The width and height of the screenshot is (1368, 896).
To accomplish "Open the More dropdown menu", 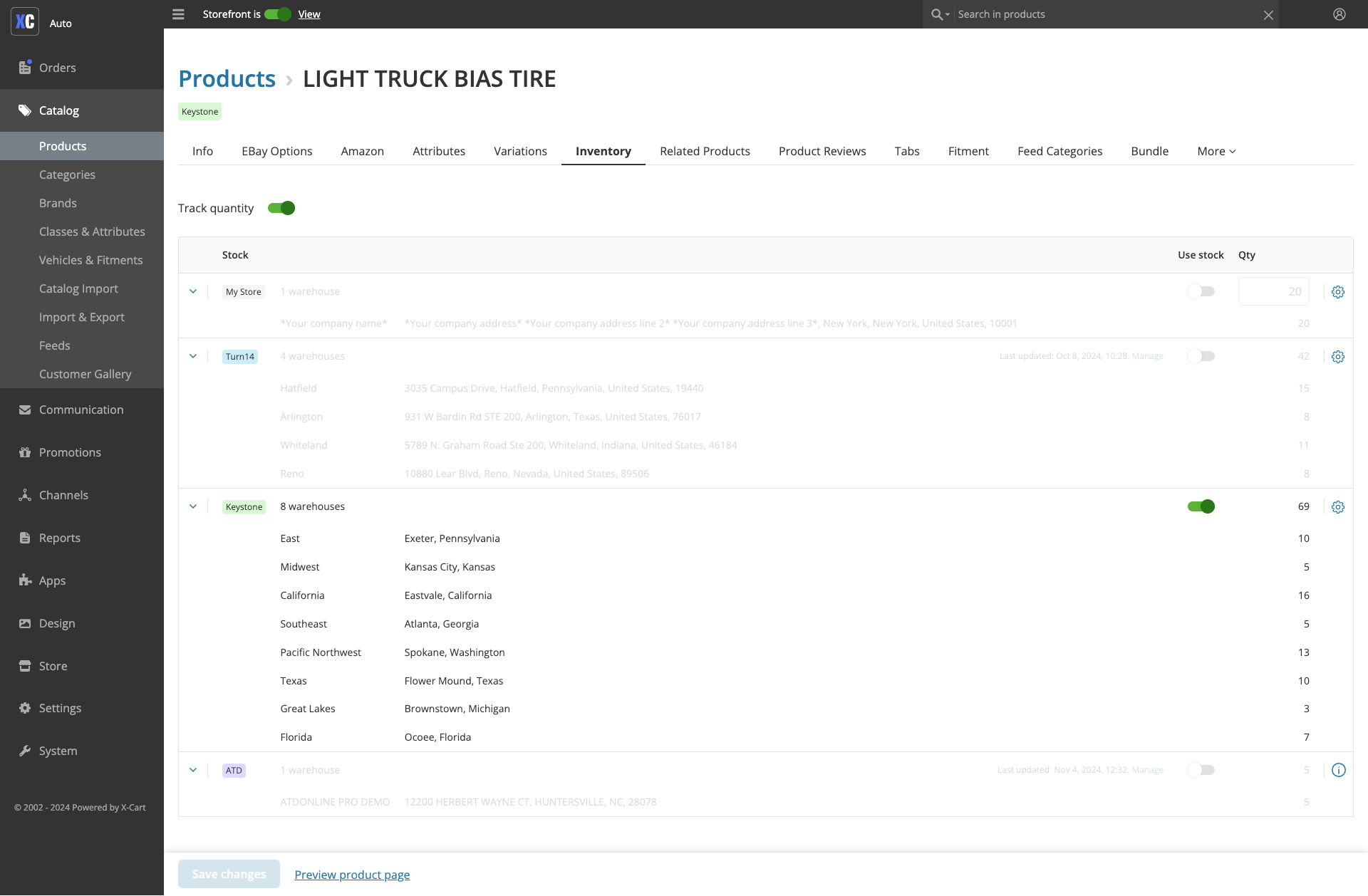I will tap(1217, 151).
